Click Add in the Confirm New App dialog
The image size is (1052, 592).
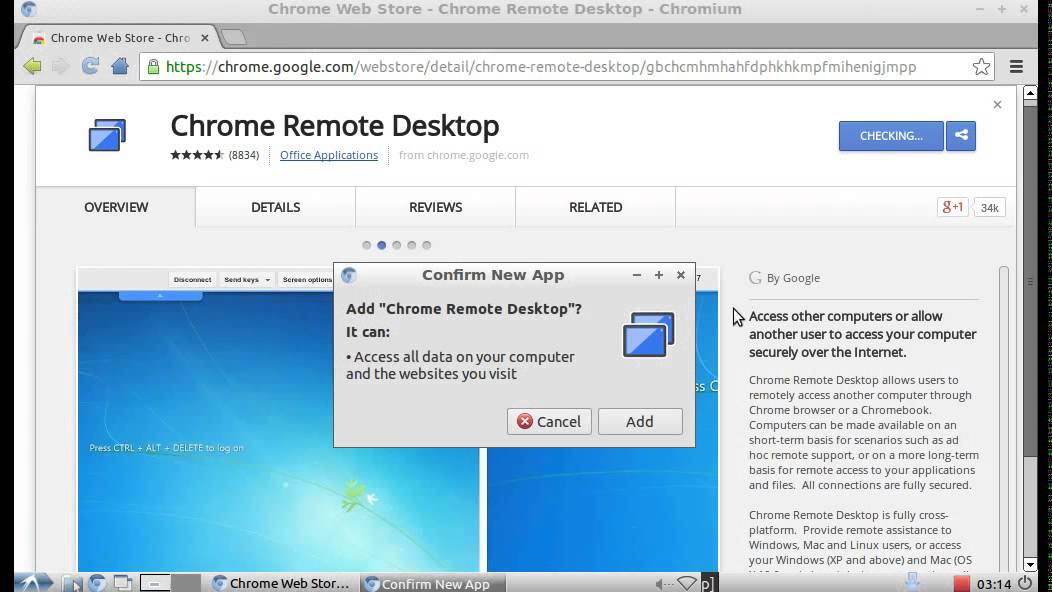point(640,421)
